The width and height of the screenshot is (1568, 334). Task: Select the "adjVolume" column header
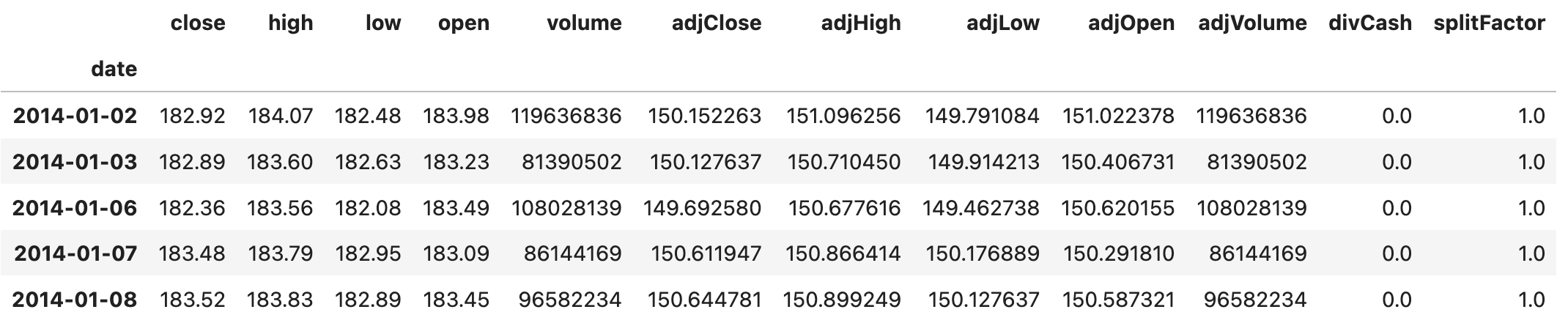pos(1252,23)
